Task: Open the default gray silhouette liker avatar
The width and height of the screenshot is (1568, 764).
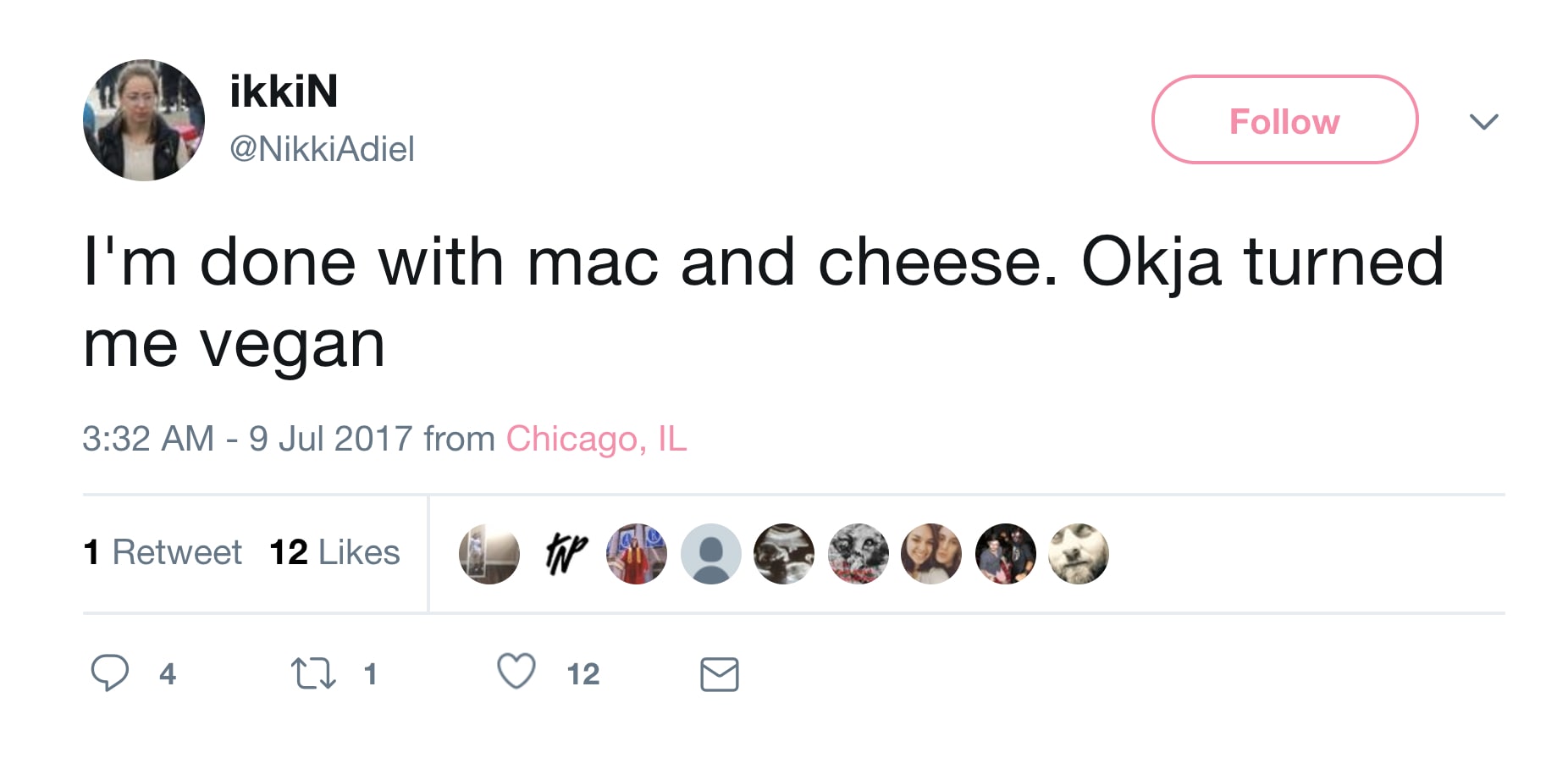Action: click(711, 554)
